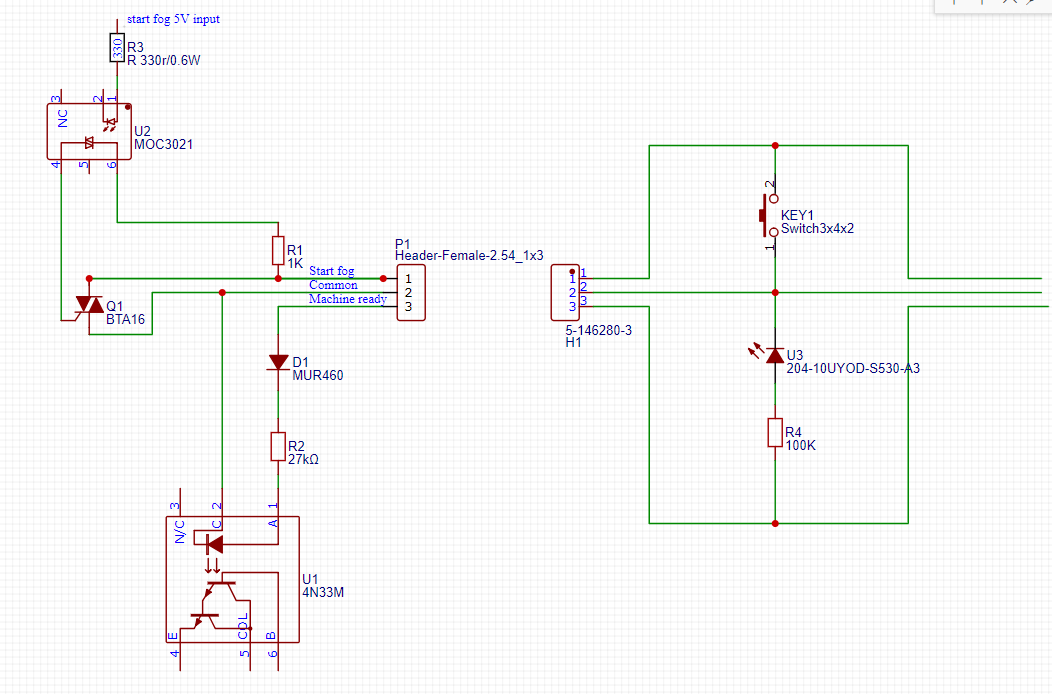Viewport: 1052px width, 694px height.
Task: Click the BTA16 part name text
Action: coord(125,319)
